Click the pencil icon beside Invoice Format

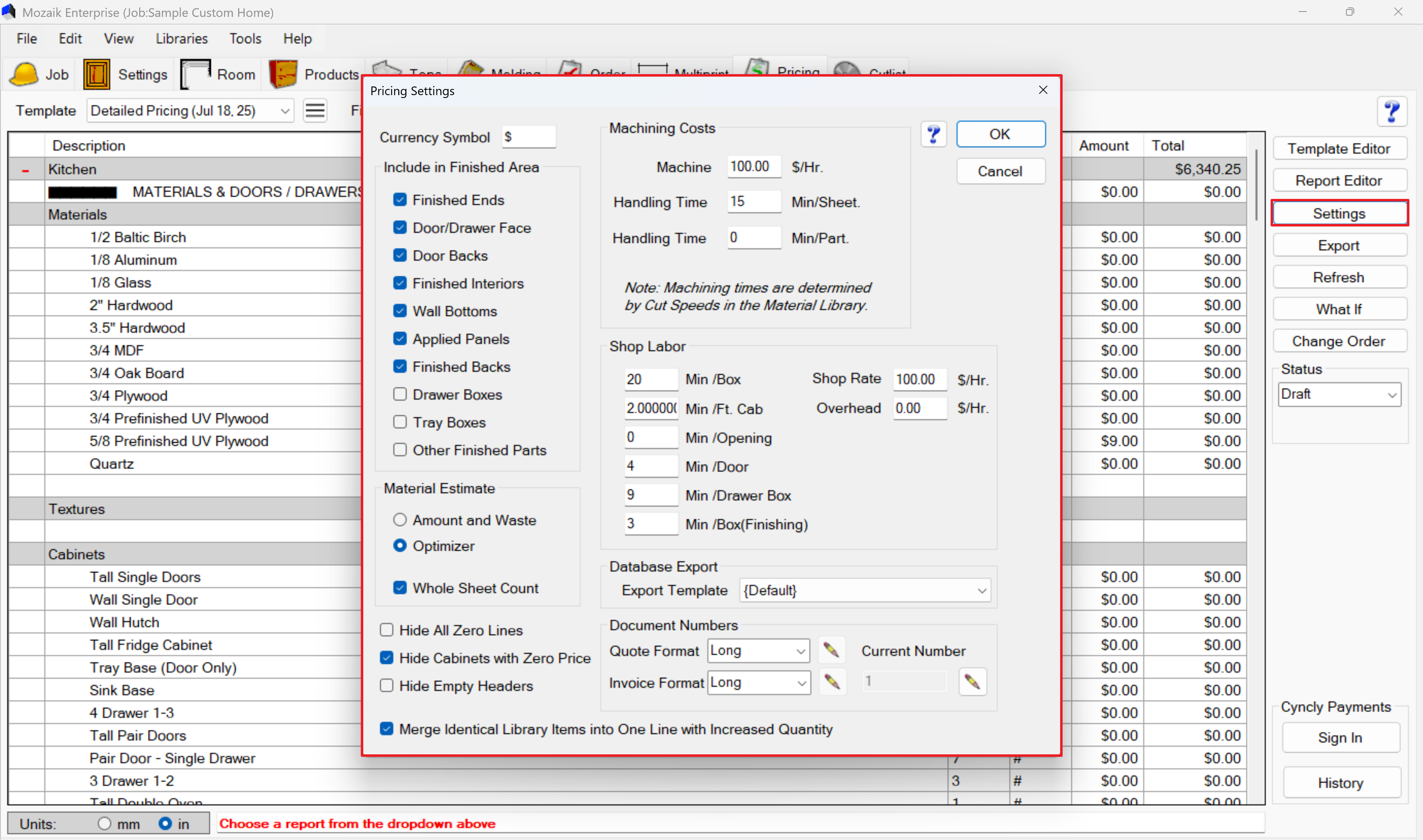point(832,682)
